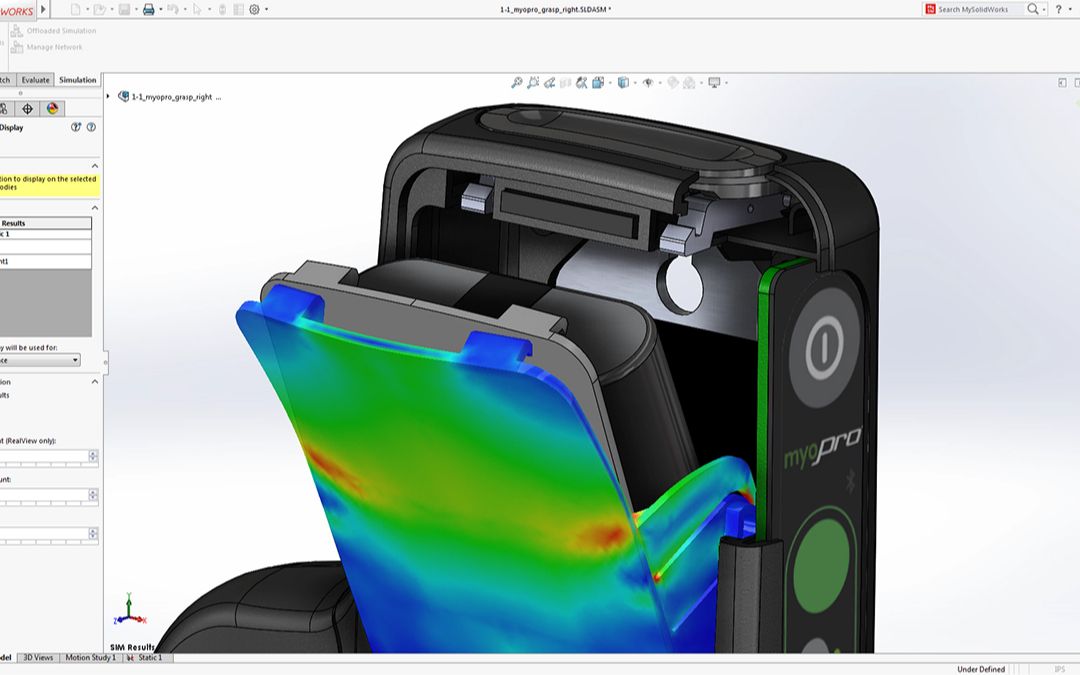Click the transparency amount stepper control
1080x675 pixels.
(x=93, y=494)
